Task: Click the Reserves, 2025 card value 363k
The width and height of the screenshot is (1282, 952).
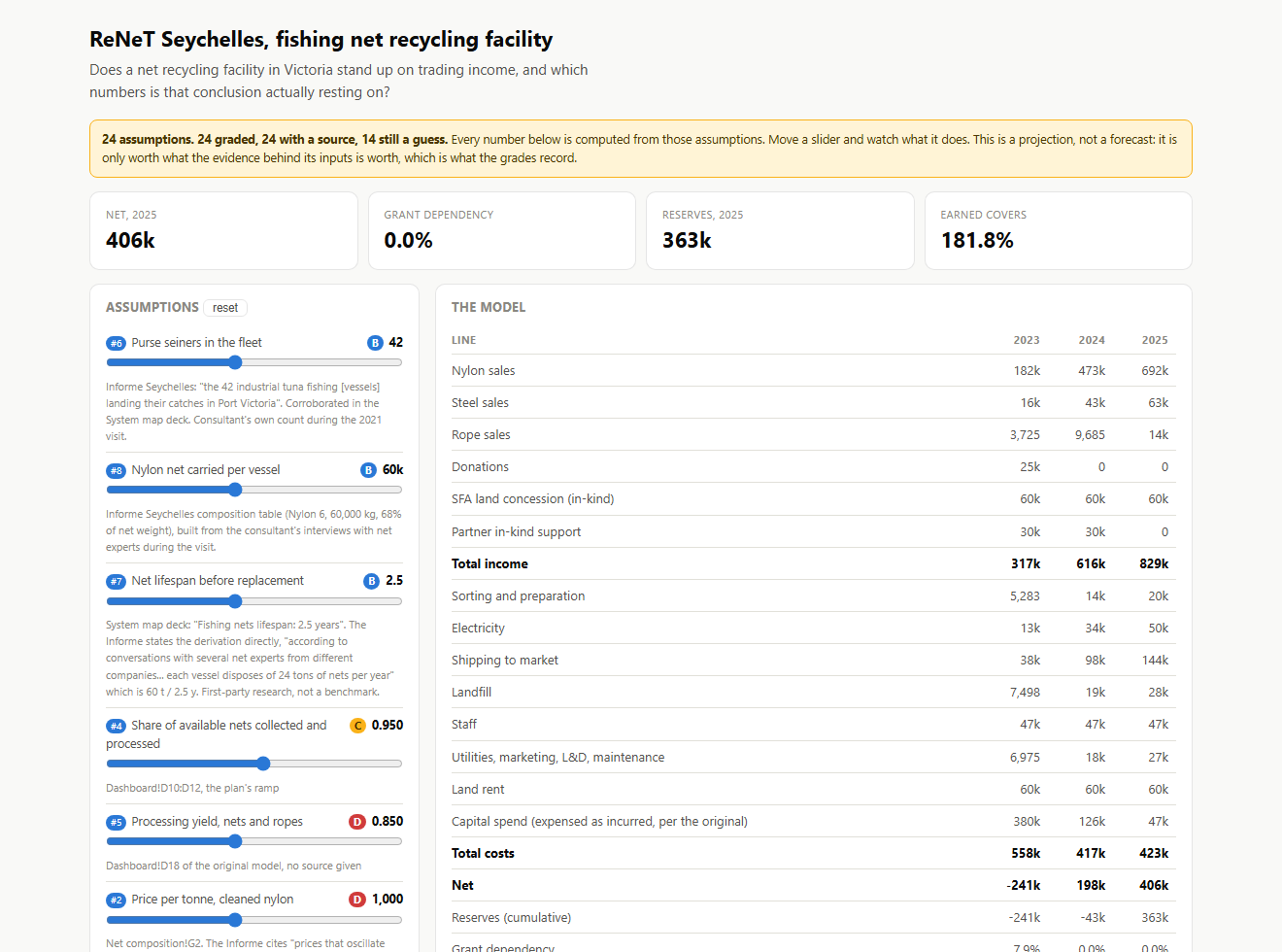Action: coord(687,240)
